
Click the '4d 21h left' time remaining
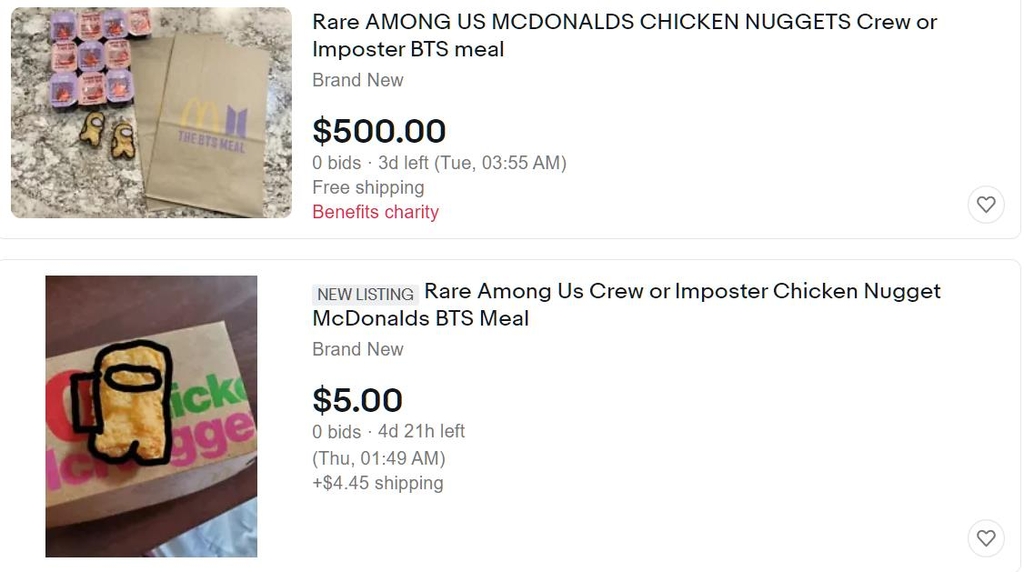pos(421,431)
